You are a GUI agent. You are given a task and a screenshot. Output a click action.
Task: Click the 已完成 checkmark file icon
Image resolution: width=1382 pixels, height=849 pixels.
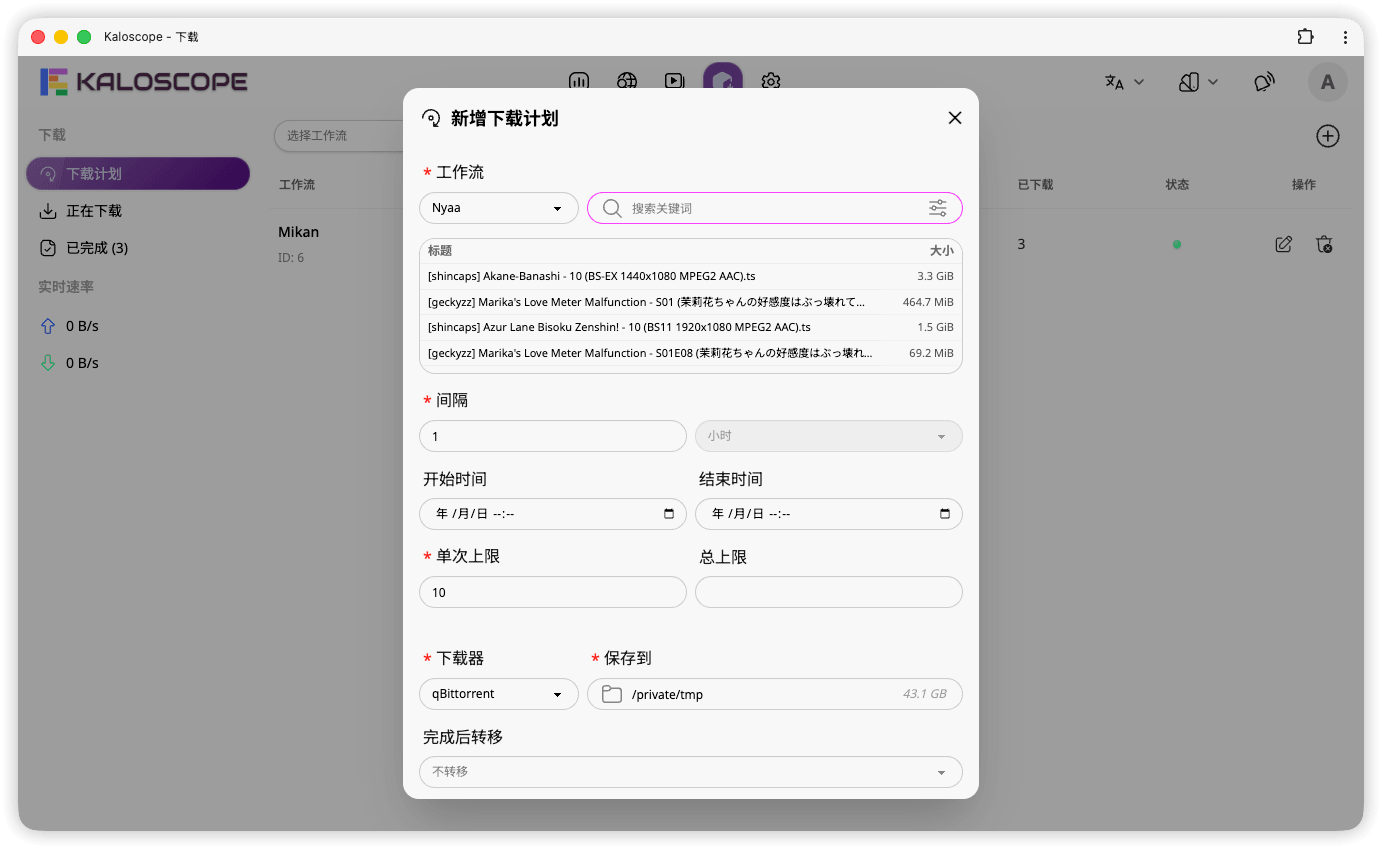47,248
